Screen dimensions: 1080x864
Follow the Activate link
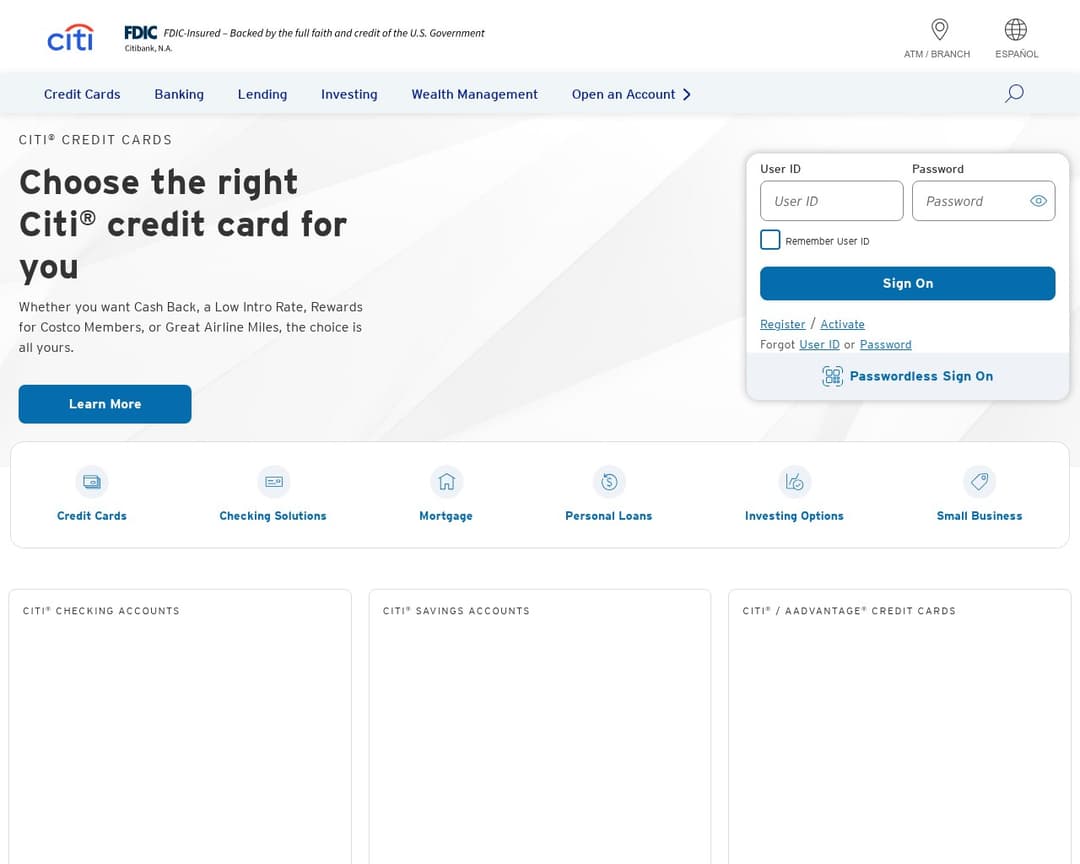842,324
